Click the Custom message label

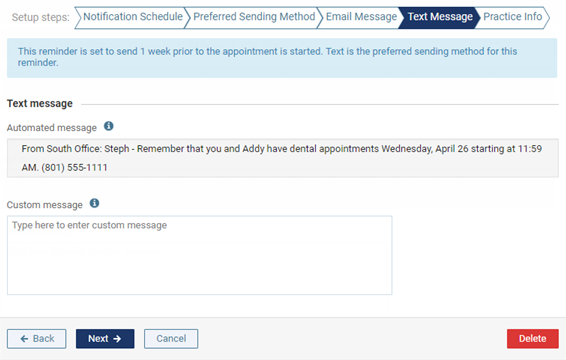44,205
